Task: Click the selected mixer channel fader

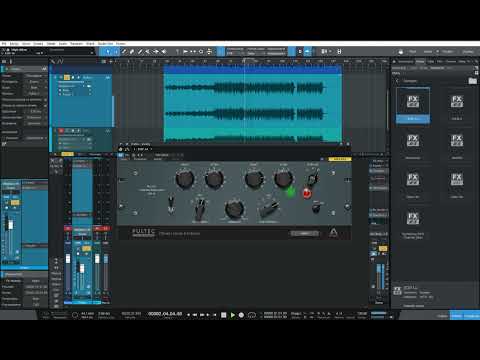Action: click(x=82, y=268)
